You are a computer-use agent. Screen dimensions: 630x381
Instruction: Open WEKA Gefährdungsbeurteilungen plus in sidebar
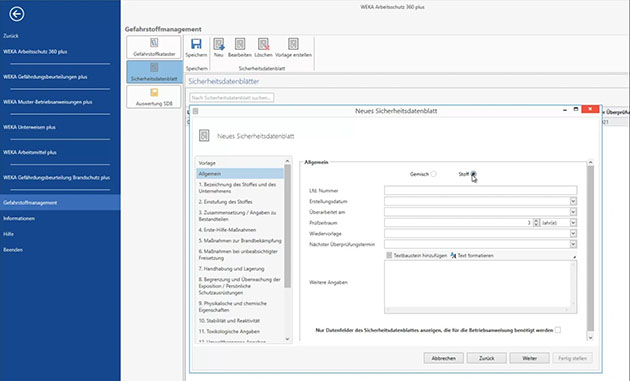point(45,77)
